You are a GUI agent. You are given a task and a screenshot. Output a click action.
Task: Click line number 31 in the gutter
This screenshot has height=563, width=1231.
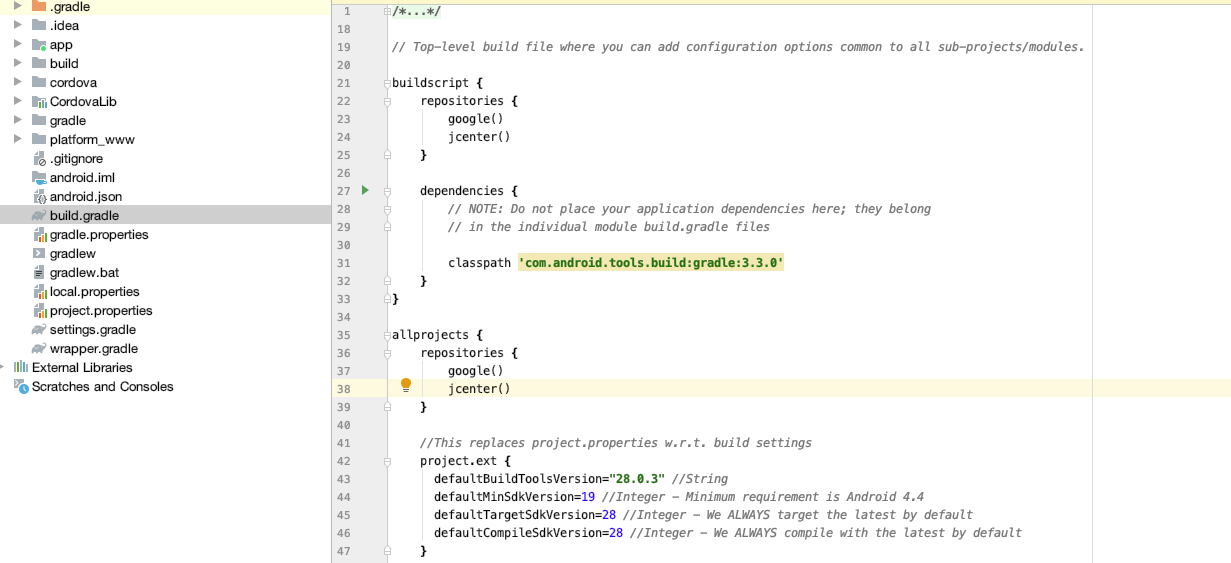pos(344,263)
